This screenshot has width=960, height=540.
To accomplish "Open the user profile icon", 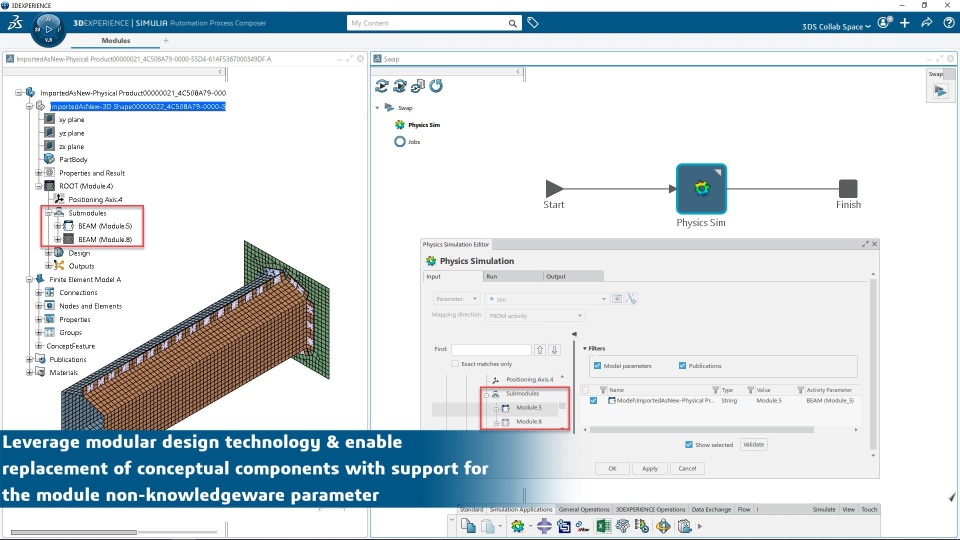I will (x=884, y=23).
